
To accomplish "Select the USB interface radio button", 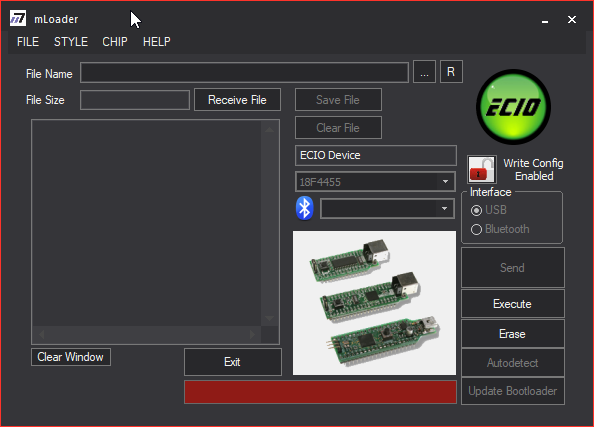I will coord(476,210).
